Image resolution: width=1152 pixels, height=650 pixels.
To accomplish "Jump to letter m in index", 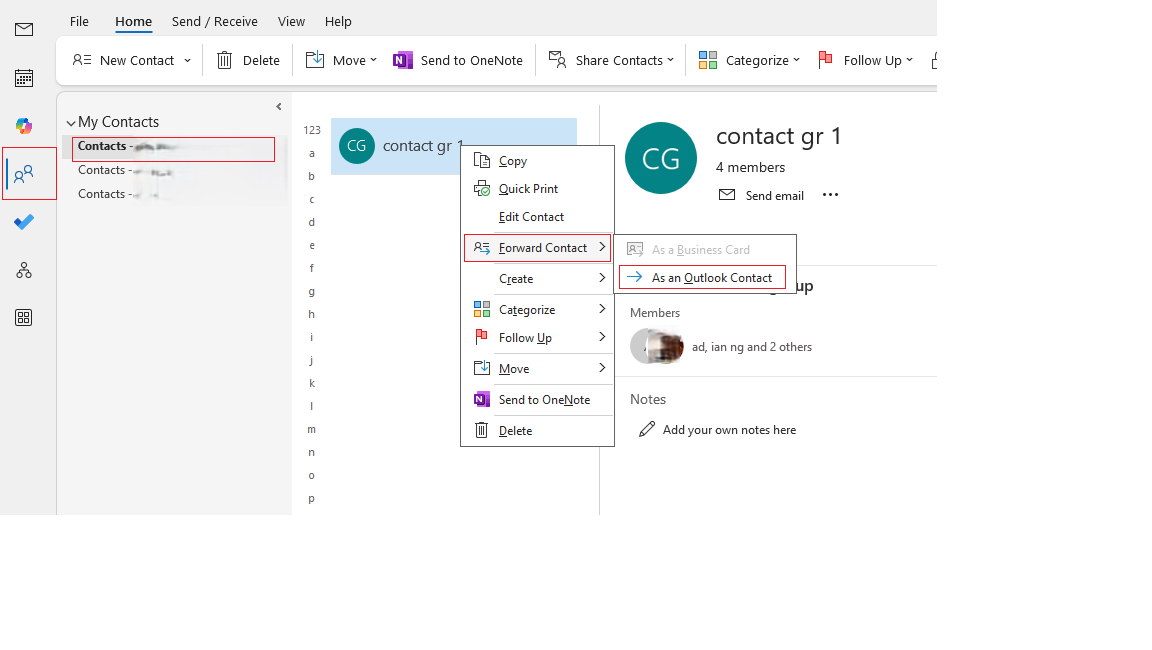I will tap(312, 429).
